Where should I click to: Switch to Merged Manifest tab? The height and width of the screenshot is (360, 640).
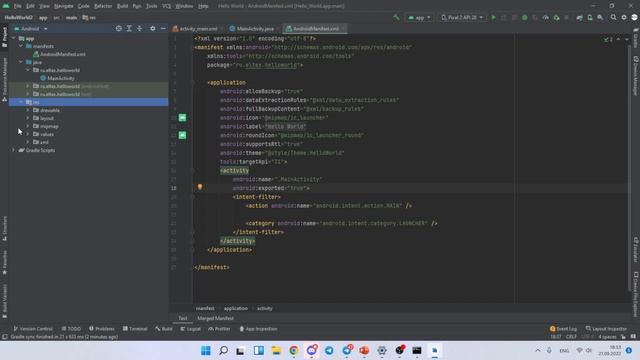coord(216,318)
